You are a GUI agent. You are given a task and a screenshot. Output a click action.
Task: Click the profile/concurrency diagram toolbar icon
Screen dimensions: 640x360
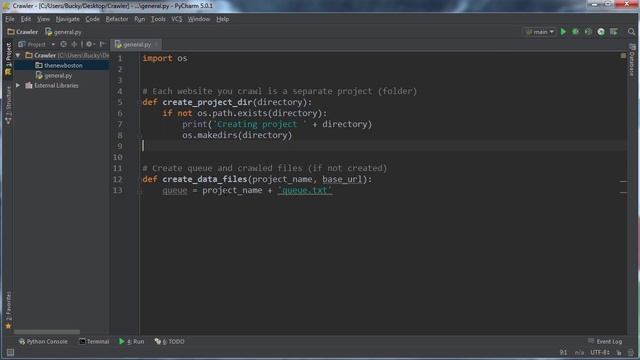tap(601, 31)
